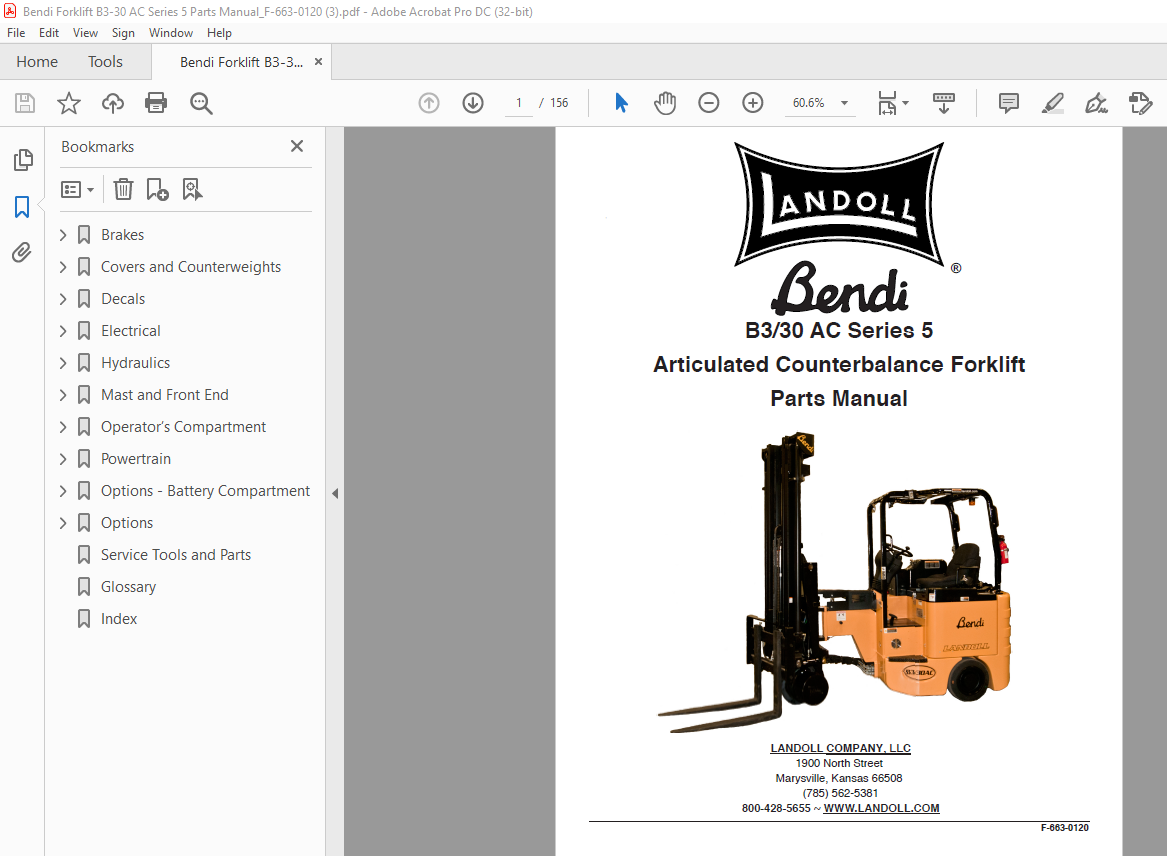Image resolution: width=1167 pixels, height=856 pixels.
Task: Click the page number input field
Action: [x=519, y=103]
